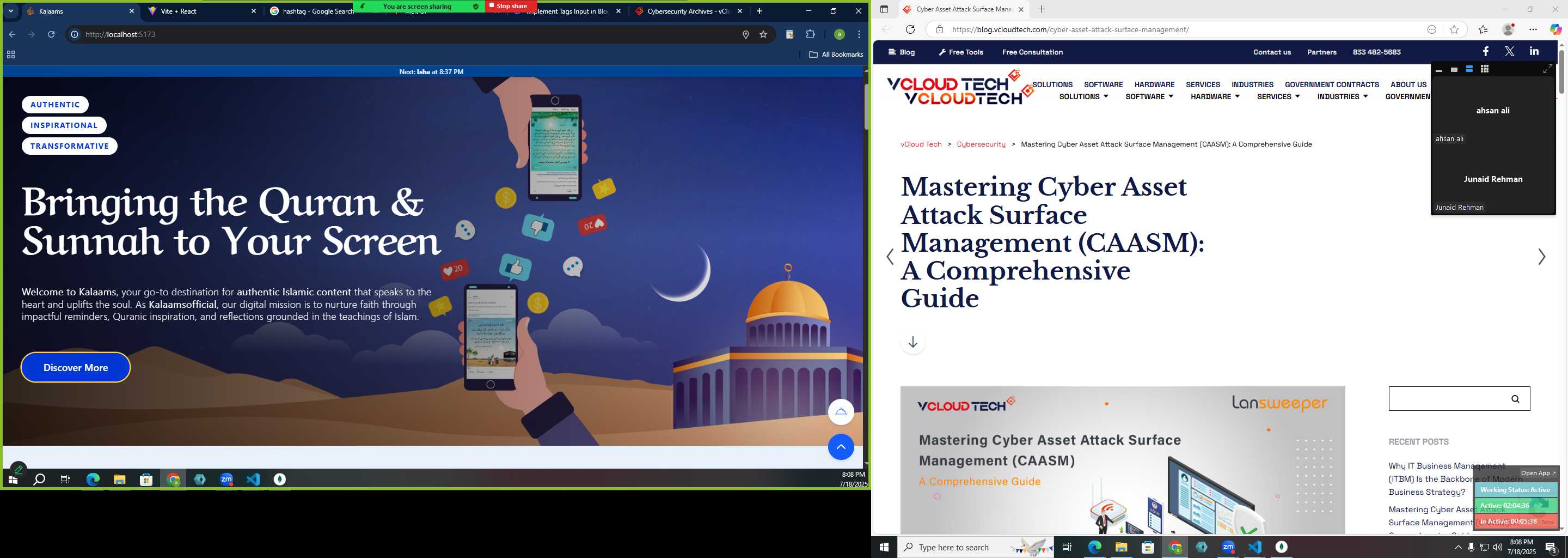Select Zoom gallery grid view icon
Viewport: 1568px width, 558px height.
pos(1485,69)
